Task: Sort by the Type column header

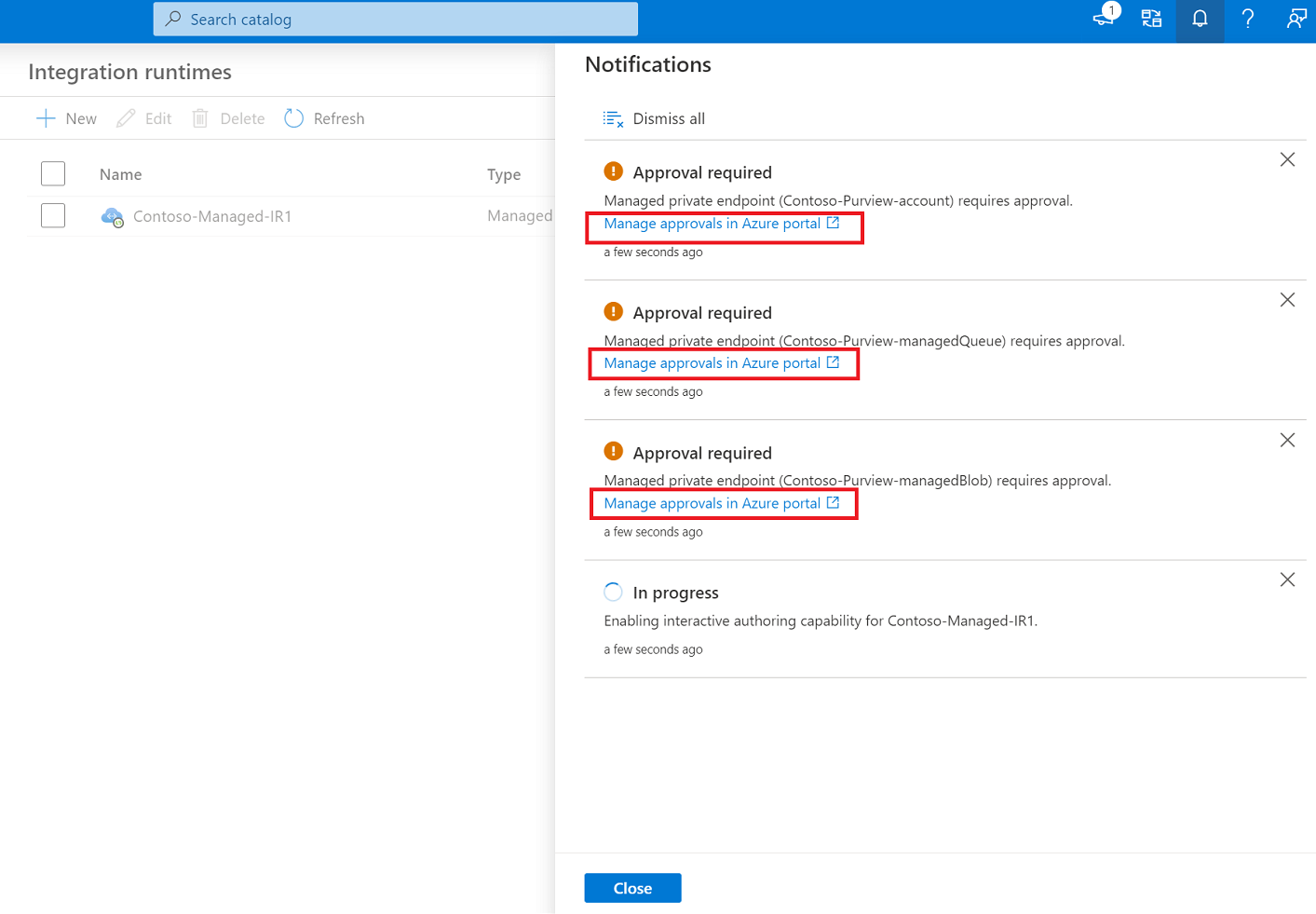Action: (x=504, y=174)
